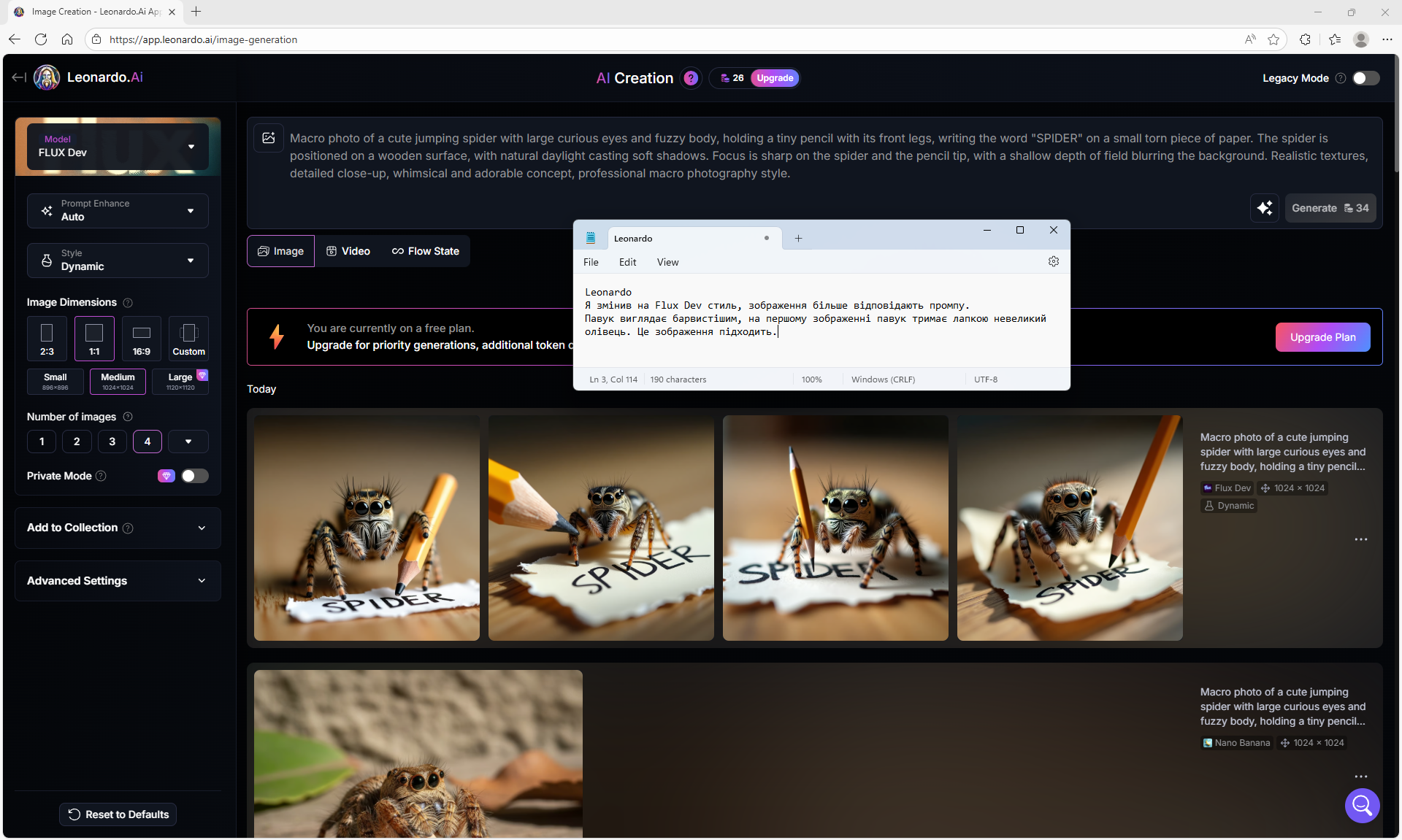Click the browser favorites star icon
Screen dimensions: 1402x840
[1273, 39]
